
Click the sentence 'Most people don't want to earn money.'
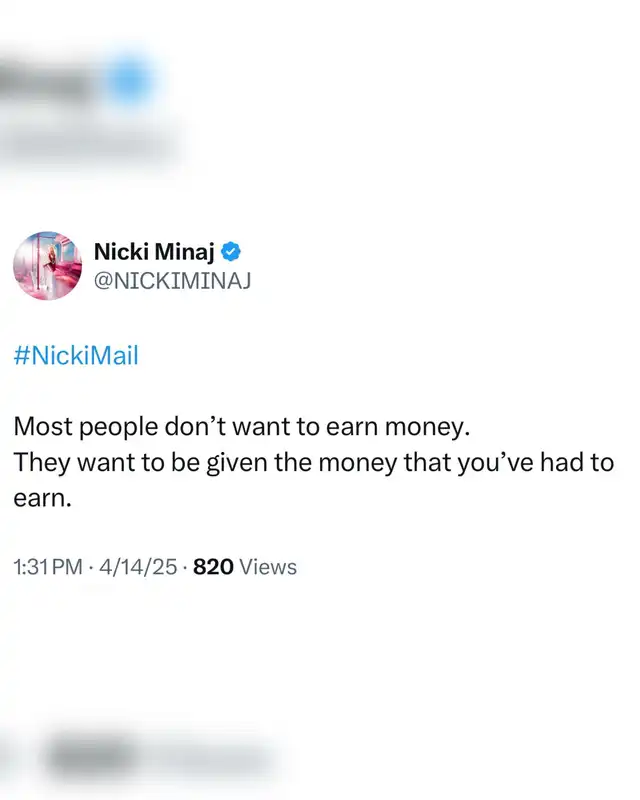point(241,427)
